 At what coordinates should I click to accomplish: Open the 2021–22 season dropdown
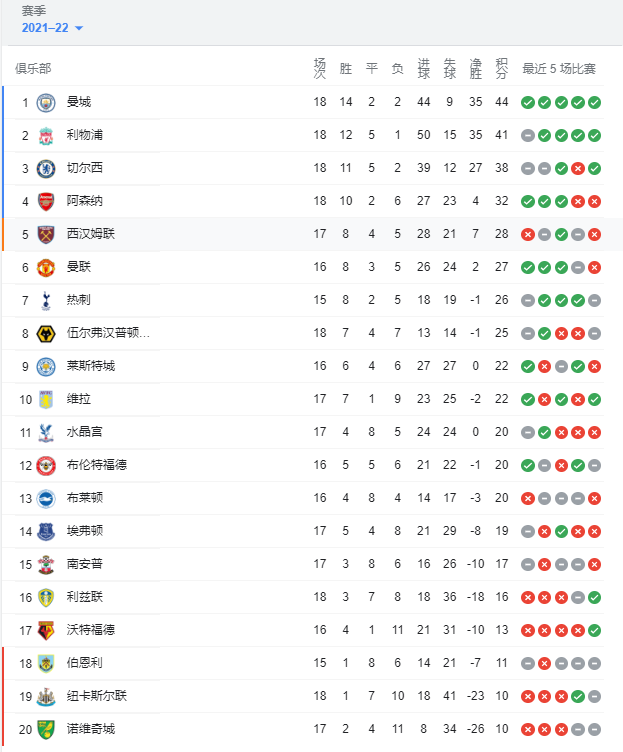(x=52, y=28)
